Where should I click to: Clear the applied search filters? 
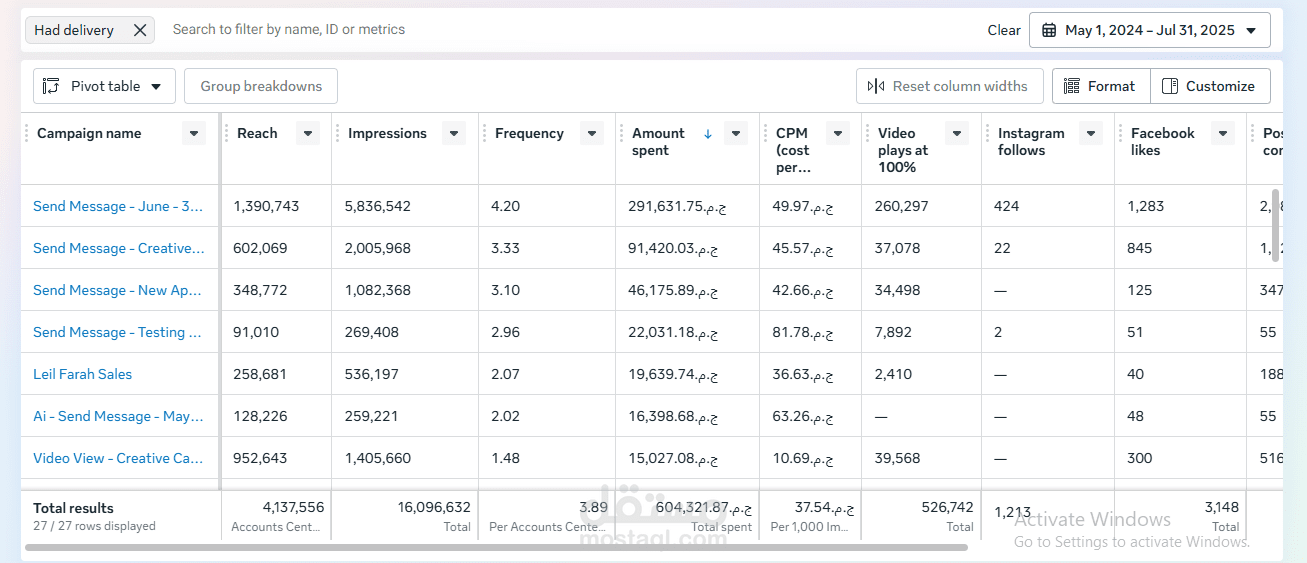1004,30
